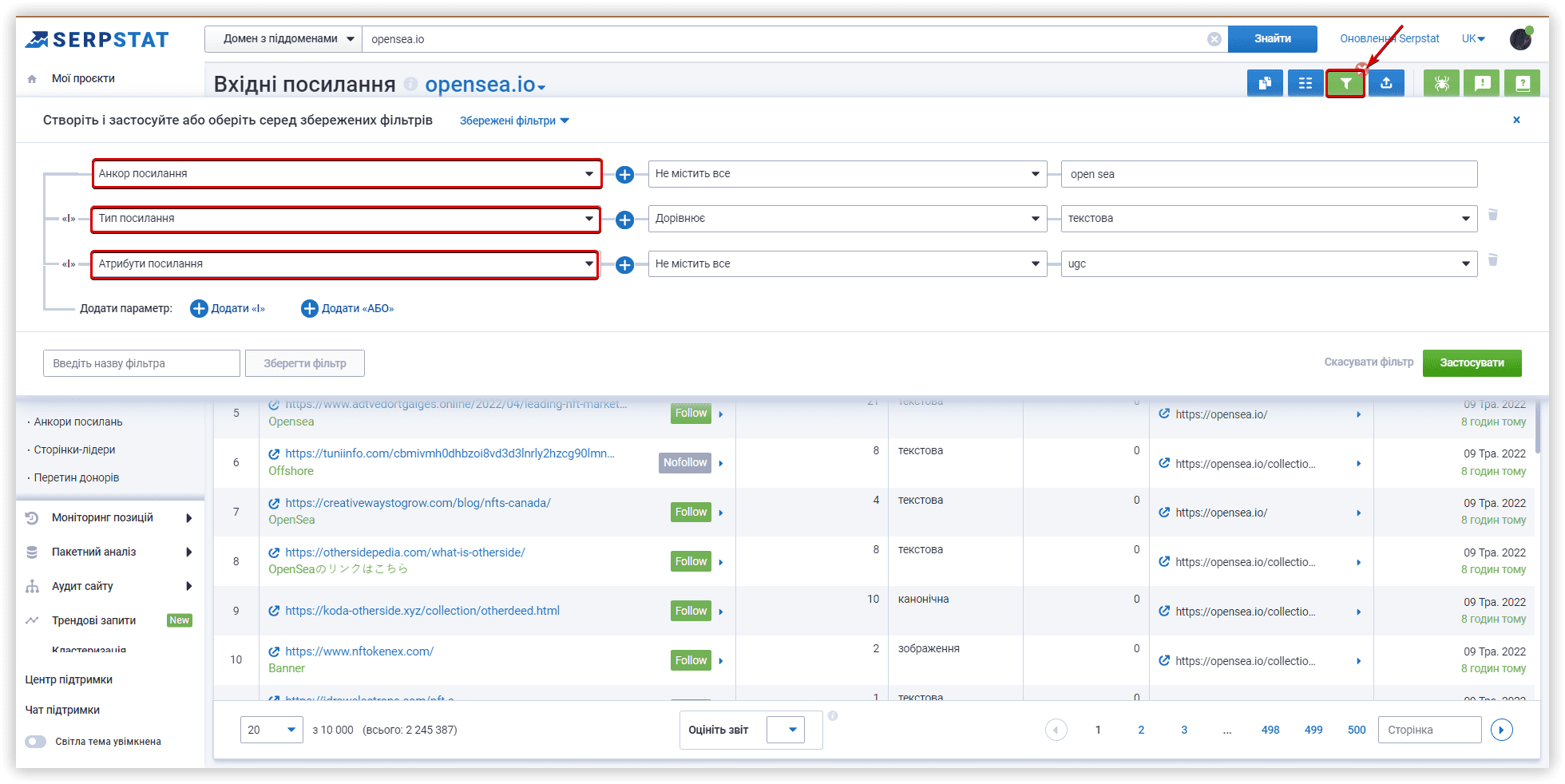Click the Знайти search button
Image resolution: width=1565 pixels, height=784 pixels.
pos(1272,39)
